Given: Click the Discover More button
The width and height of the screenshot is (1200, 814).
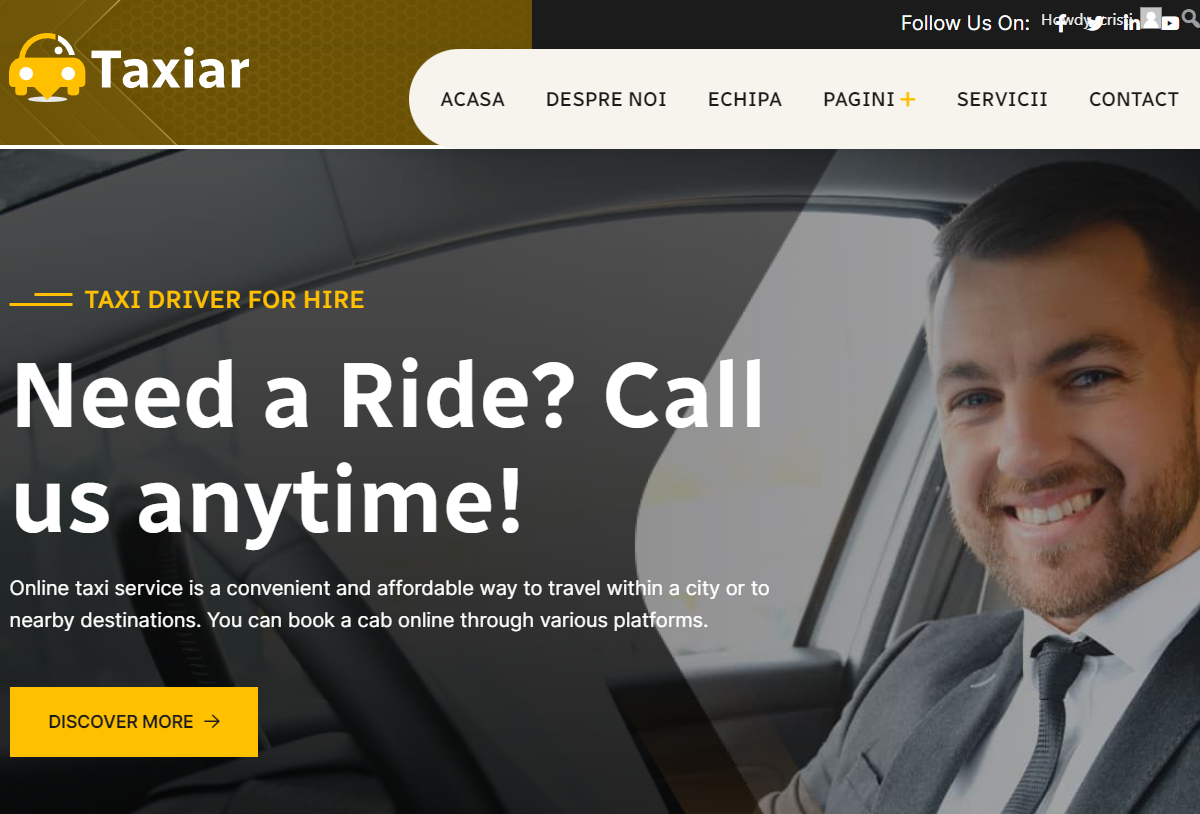Looking at the screenshot, I should tap(134, 722).
